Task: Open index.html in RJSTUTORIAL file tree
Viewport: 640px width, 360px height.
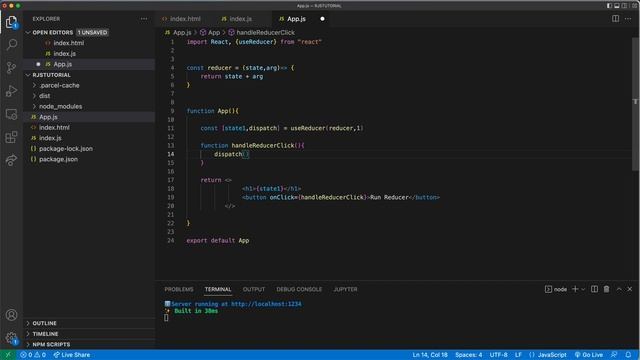Action: tap(54, 128)
